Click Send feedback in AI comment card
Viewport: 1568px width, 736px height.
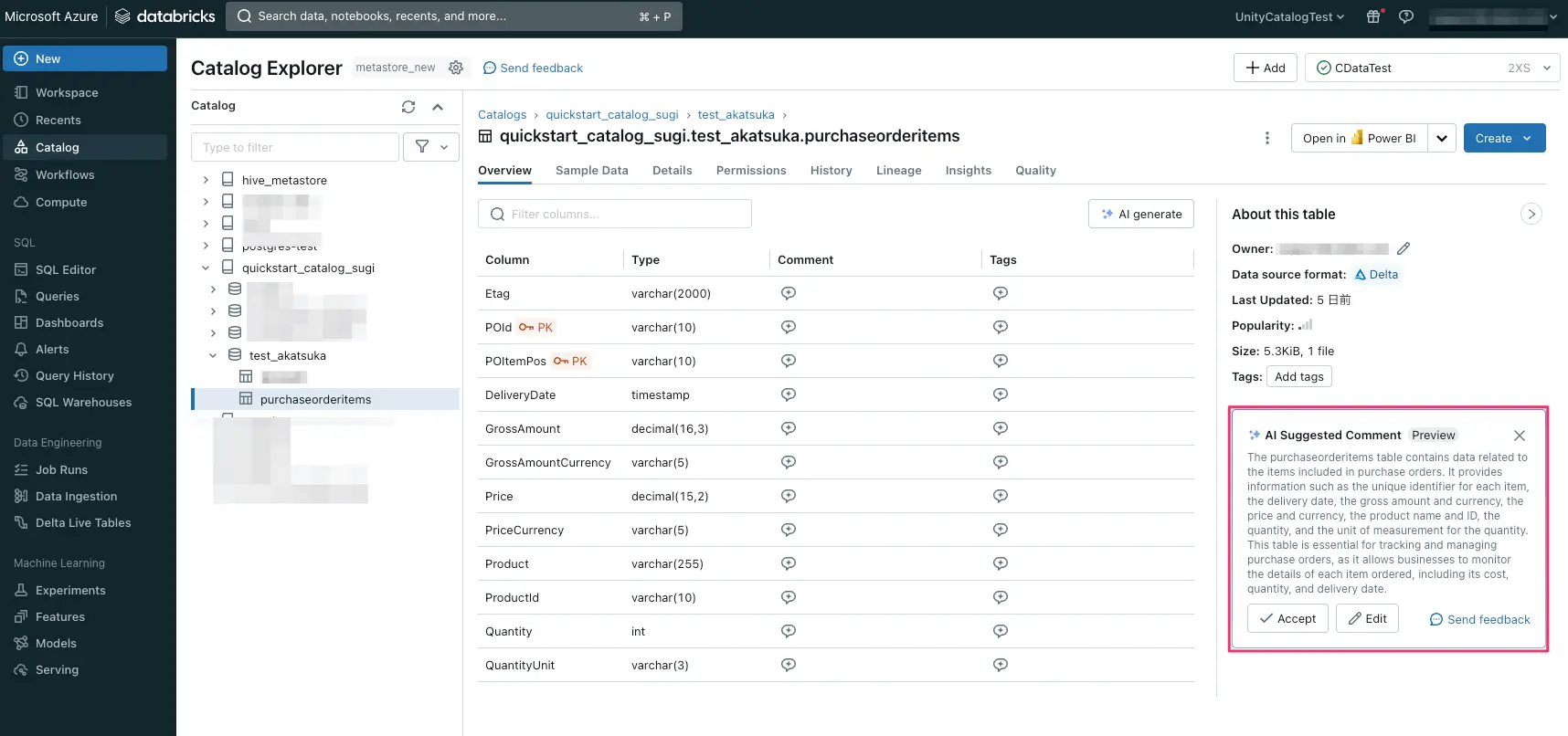[1479, 619]
